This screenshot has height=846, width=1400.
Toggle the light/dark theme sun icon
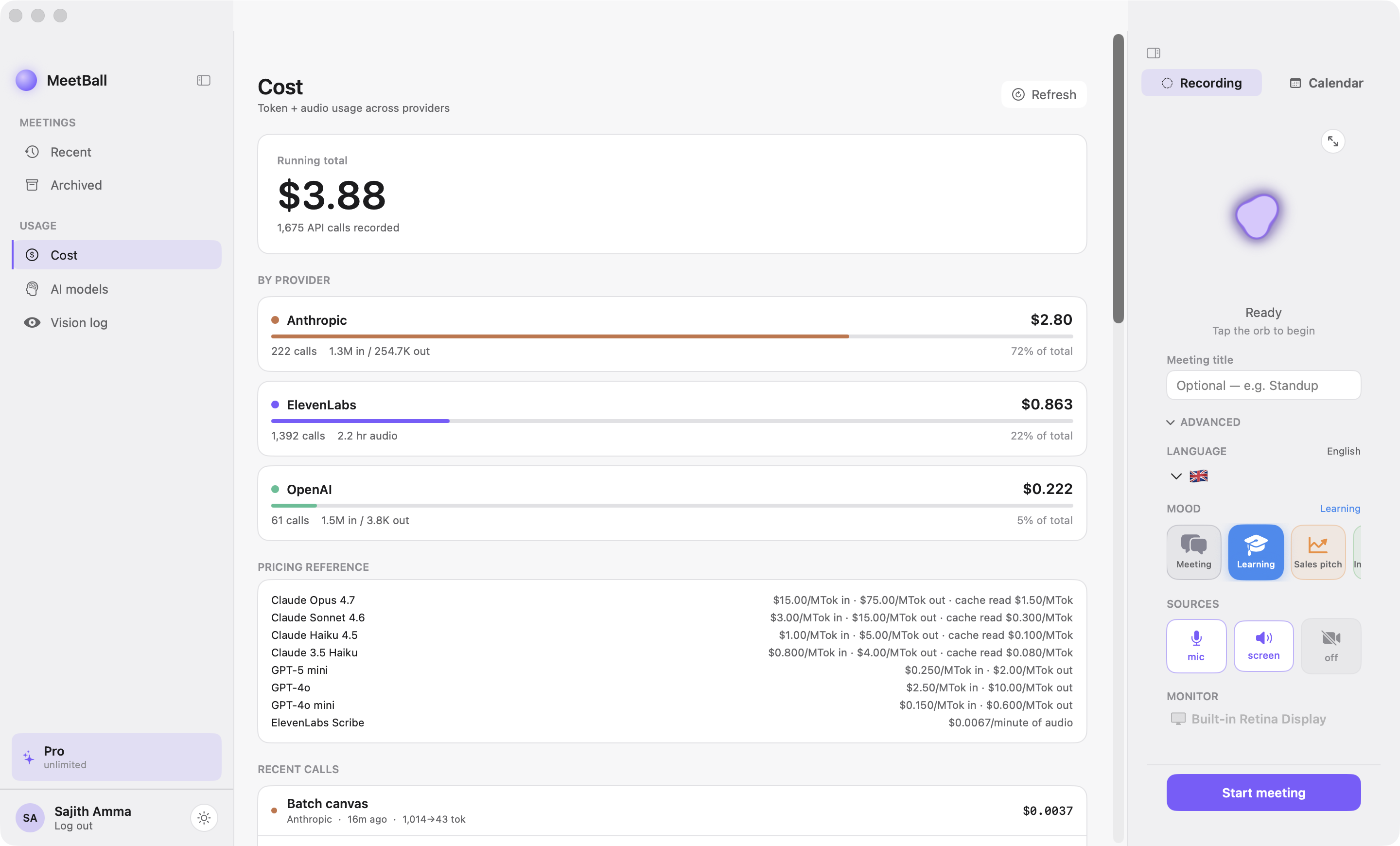(204, 818)
